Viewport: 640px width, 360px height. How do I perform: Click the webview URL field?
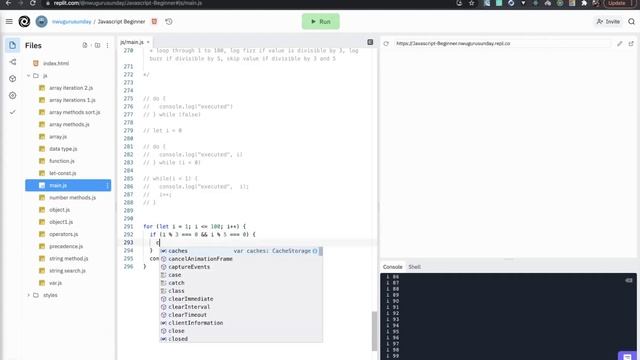click(x=502, y=43)
